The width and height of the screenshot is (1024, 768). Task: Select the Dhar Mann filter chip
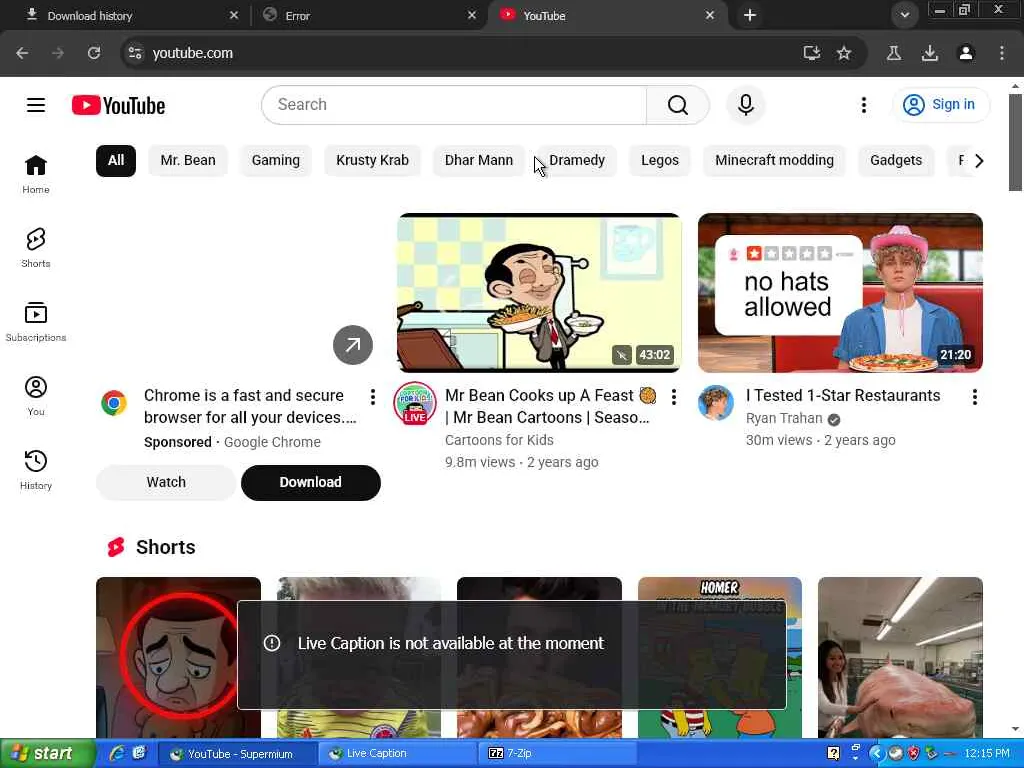479,161
